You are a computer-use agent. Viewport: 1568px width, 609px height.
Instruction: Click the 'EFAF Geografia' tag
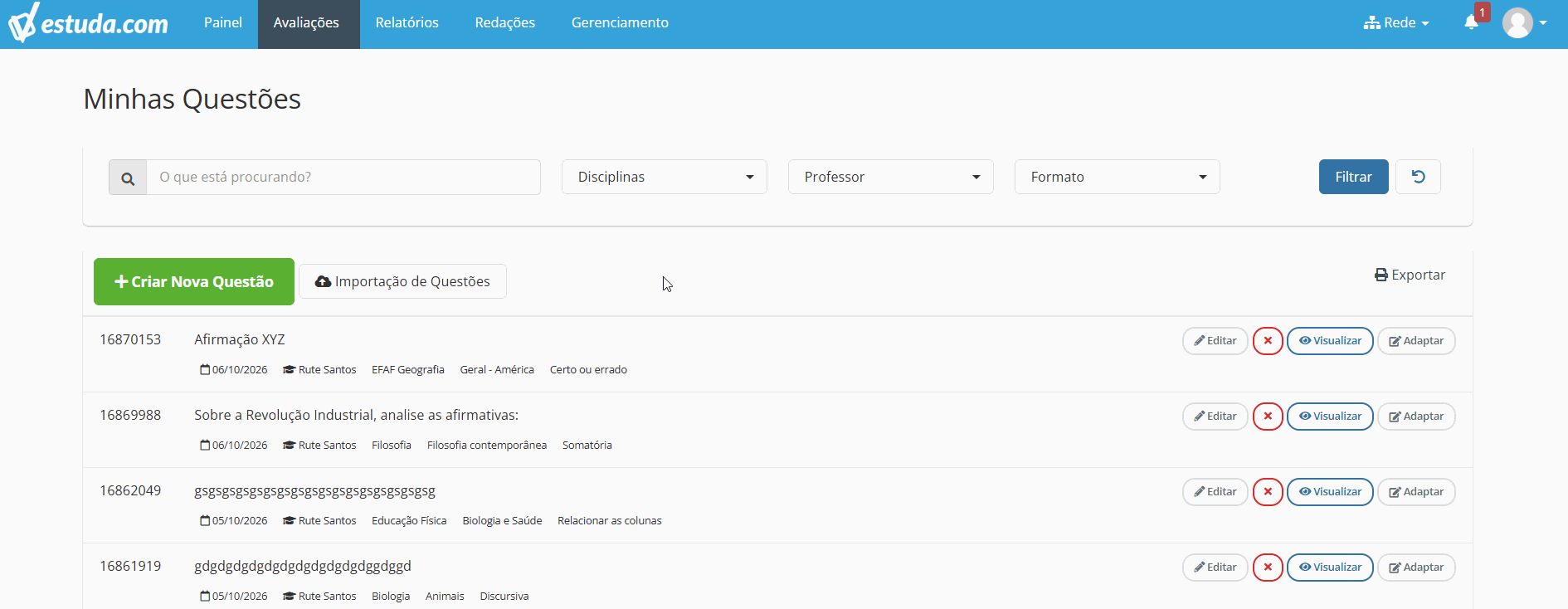coord(408,370)
